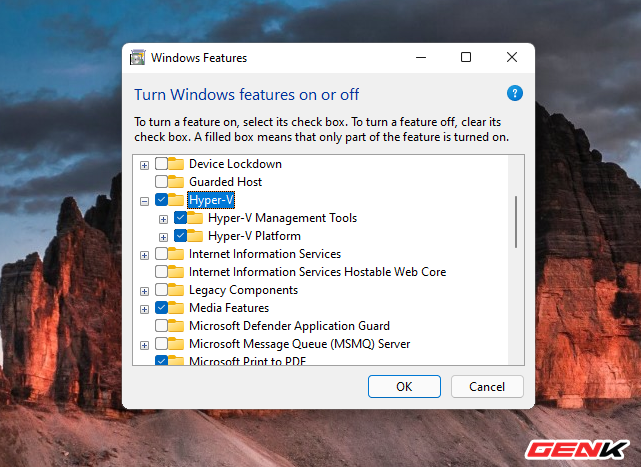Select the Internet Information Services label

coord(264,254)
